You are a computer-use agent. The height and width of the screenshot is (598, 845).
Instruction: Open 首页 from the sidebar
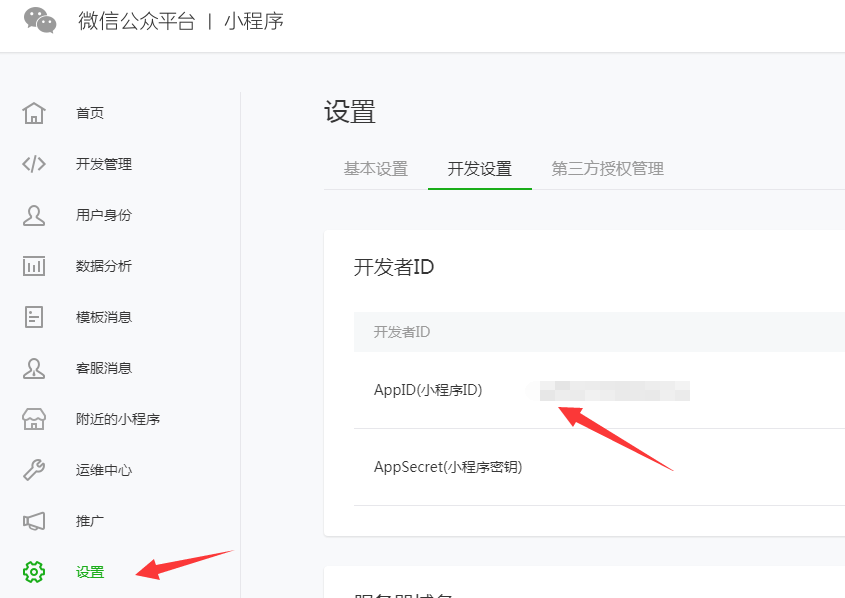point(90,113)
